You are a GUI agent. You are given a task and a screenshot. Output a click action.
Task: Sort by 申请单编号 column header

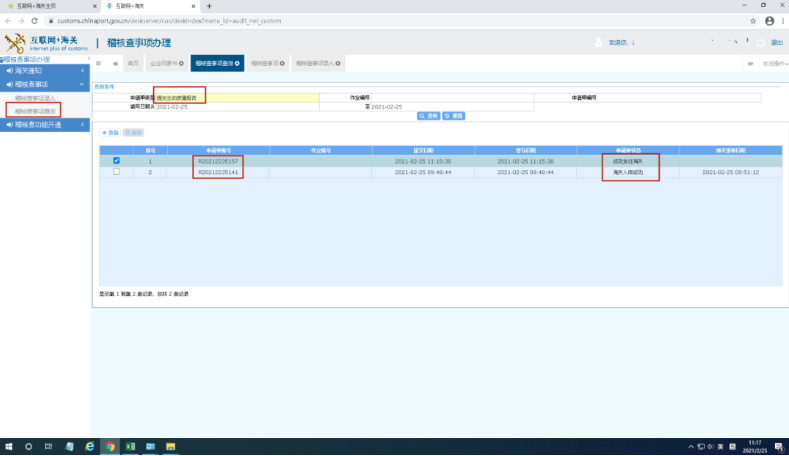(x=218, y=150)
